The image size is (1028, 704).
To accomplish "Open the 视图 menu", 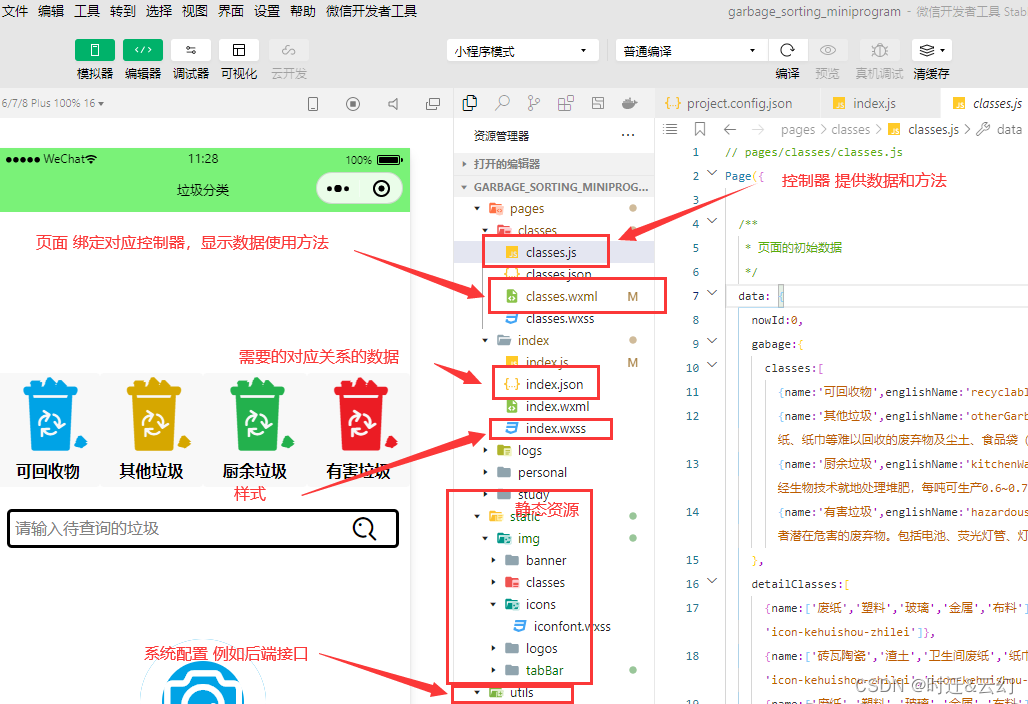I will (195, 11).
